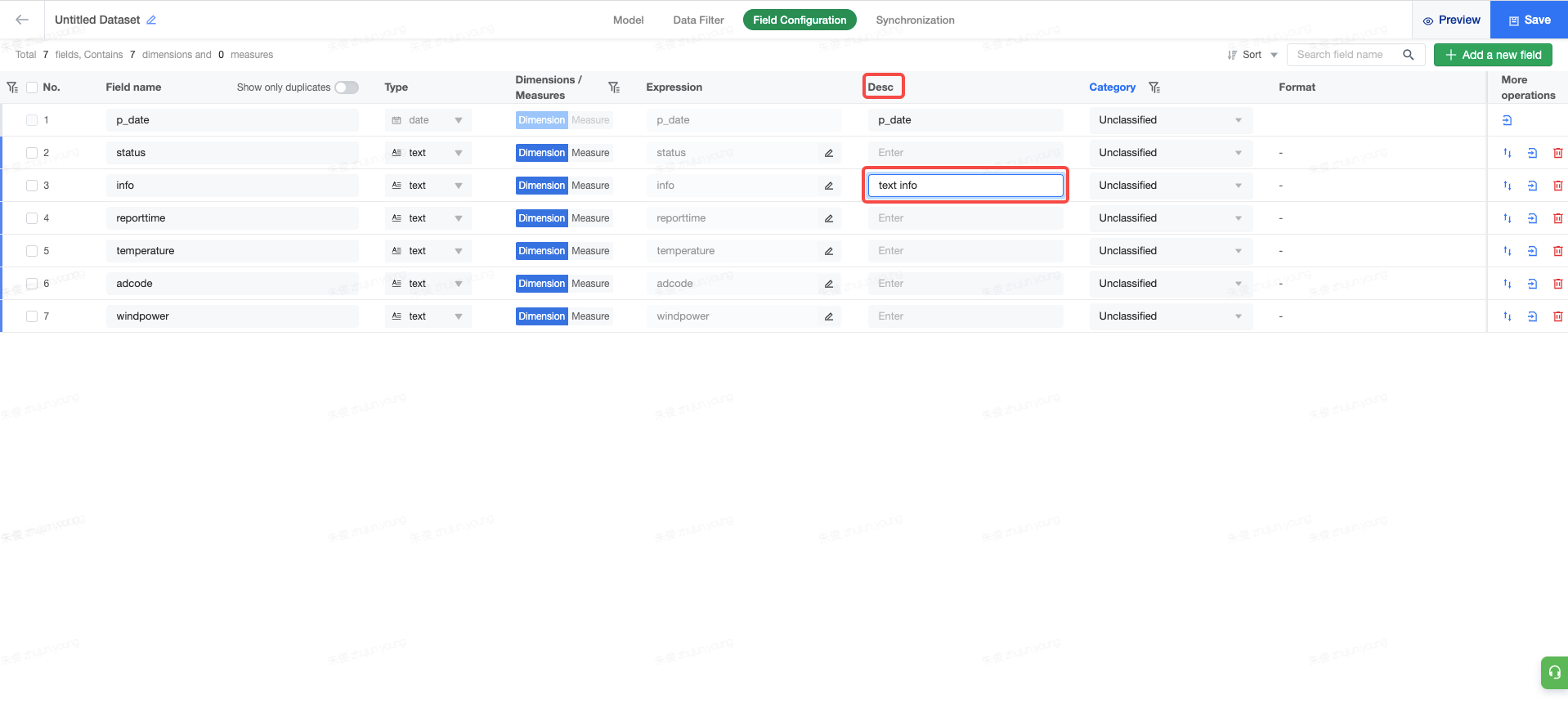Viewport: 1568px width, 708px height.
Task: Click the search magnifier icon
Action: click(1408, 55)
